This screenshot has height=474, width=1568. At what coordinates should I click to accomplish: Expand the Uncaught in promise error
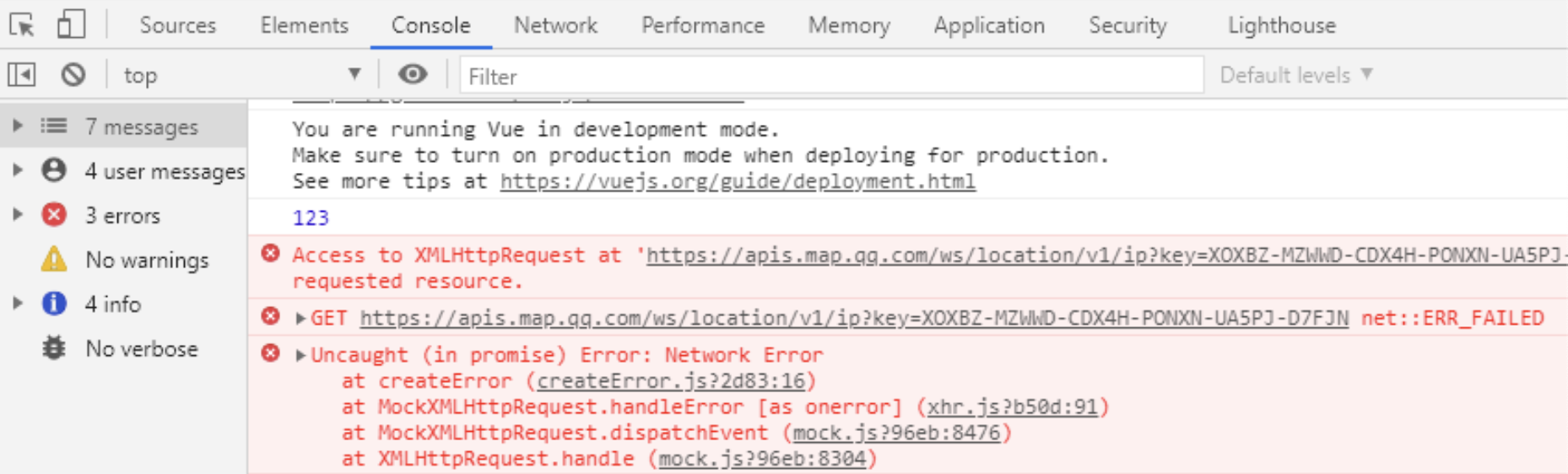tap(300, 355)
